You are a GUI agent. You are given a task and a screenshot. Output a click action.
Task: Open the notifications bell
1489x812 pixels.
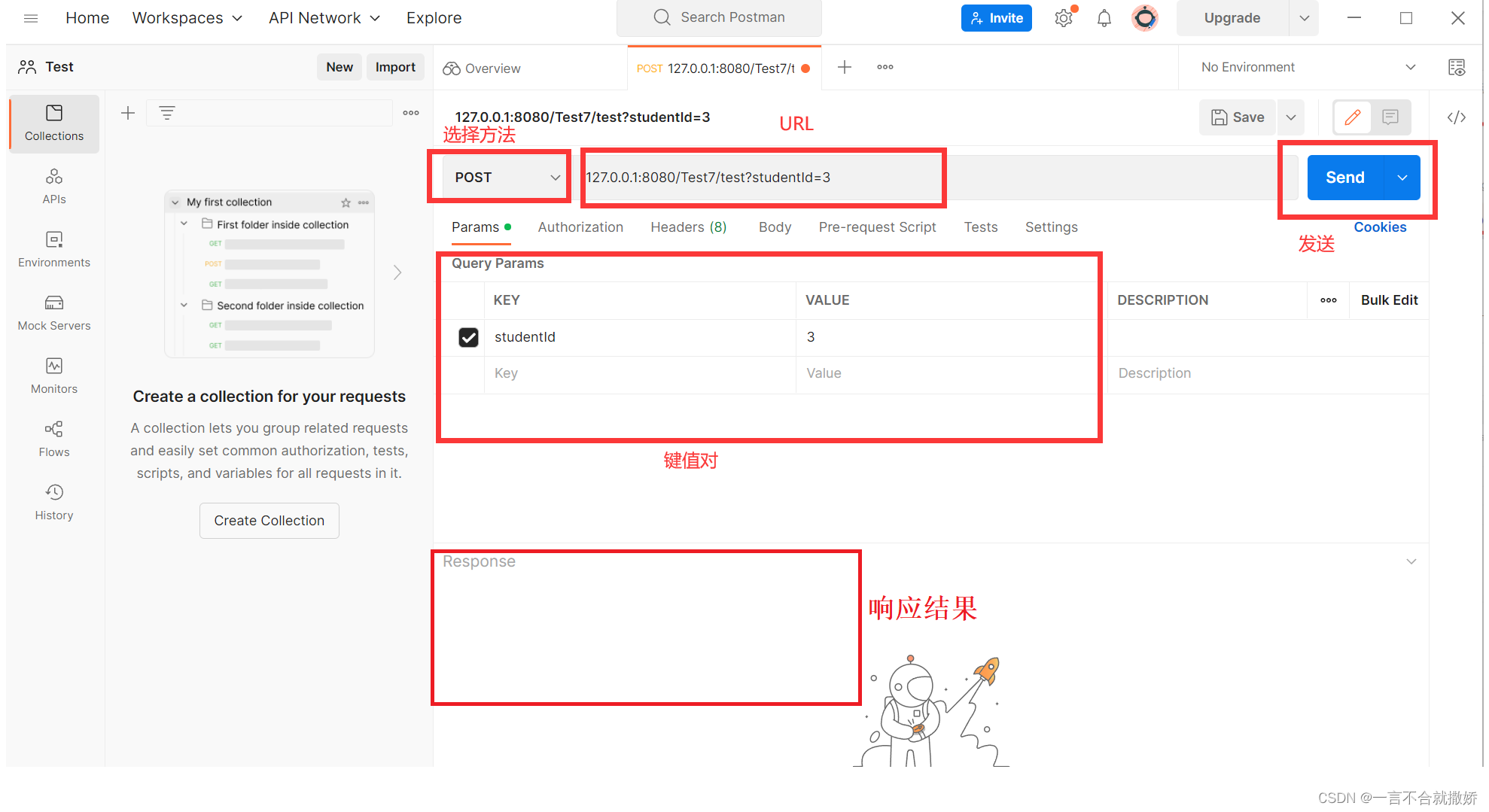[1104, 18]
